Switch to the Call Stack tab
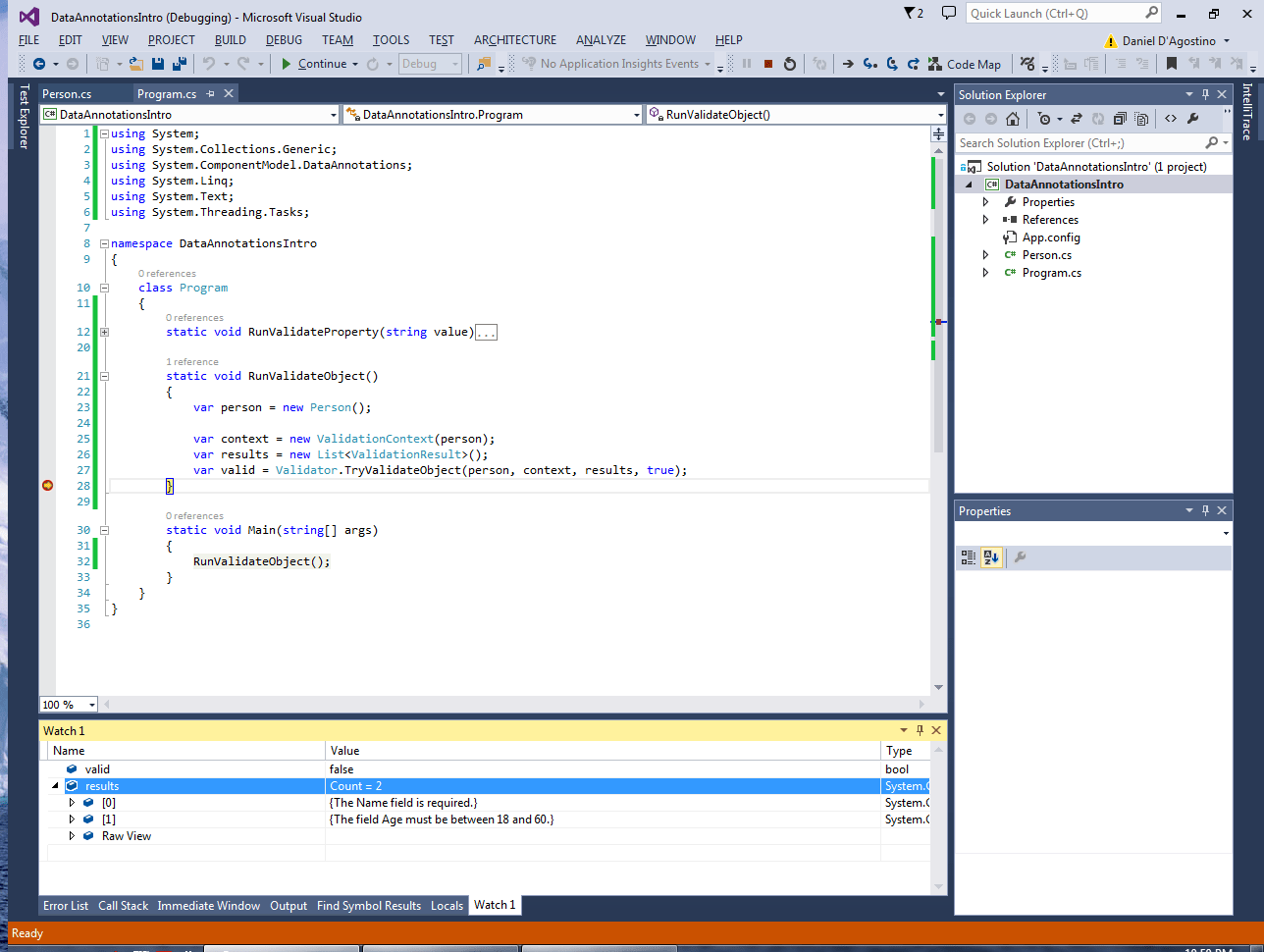1264x952 pixels. (123, 906)
